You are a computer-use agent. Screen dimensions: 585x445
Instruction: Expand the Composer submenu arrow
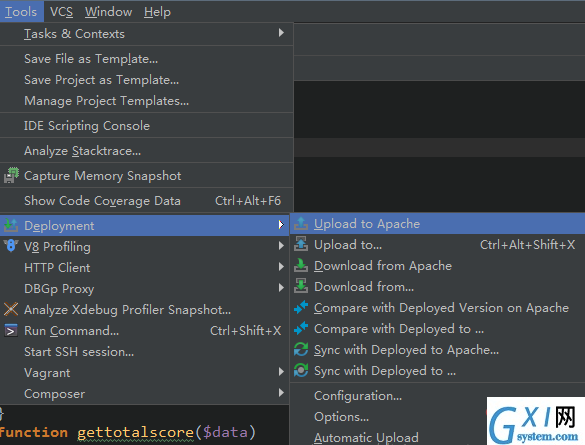[x=281, y=393]
